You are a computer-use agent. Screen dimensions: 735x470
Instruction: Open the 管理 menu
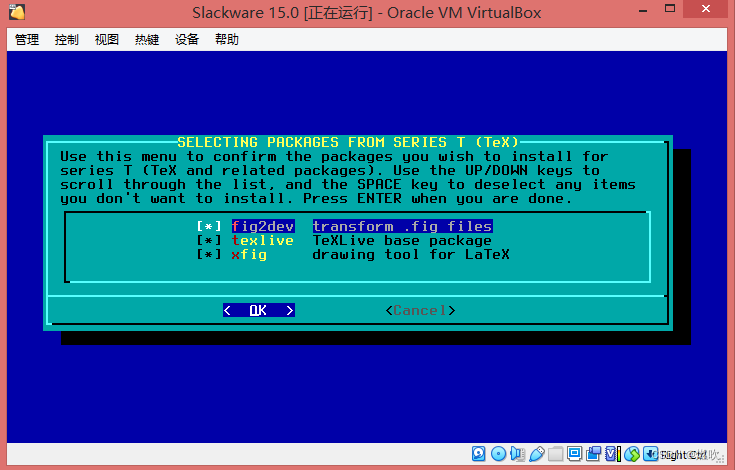pyautogui.click(x=27, y=39)
